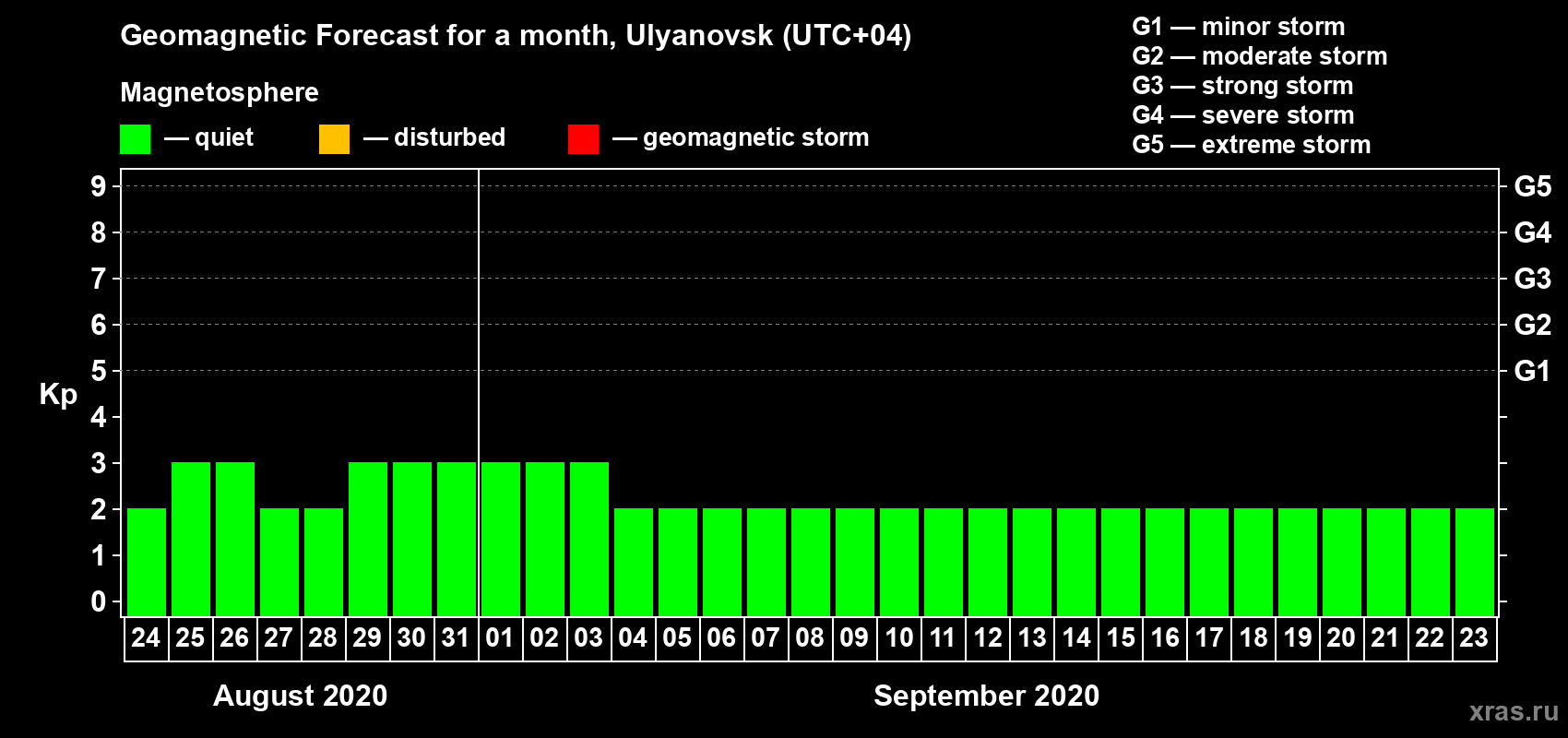This screenshot has height=738, width=1568.
Task: Click the bar for August 24
Action: (x=147, y=562)
